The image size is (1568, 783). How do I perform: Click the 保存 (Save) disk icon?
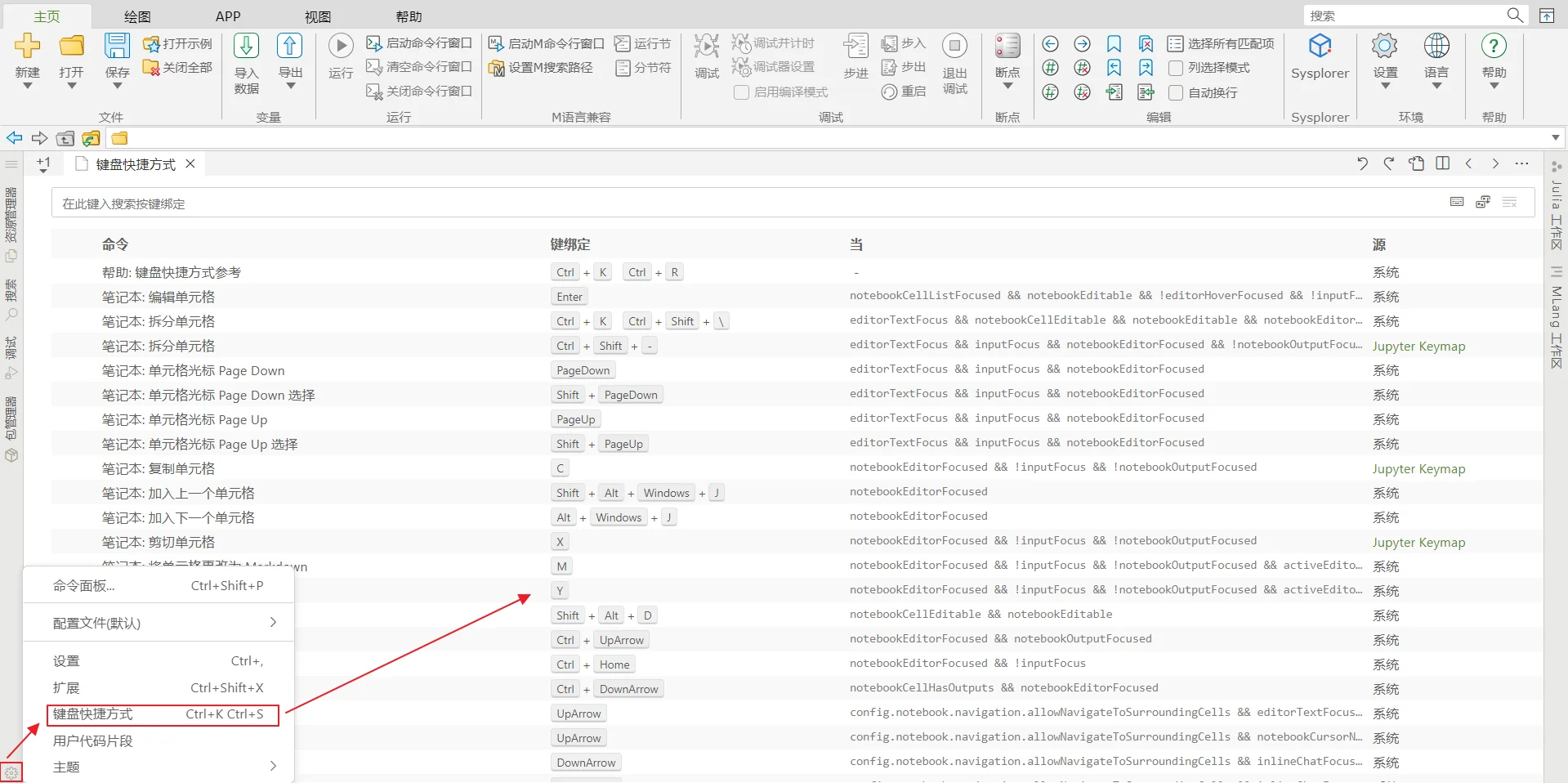click(x=117, y=46)
